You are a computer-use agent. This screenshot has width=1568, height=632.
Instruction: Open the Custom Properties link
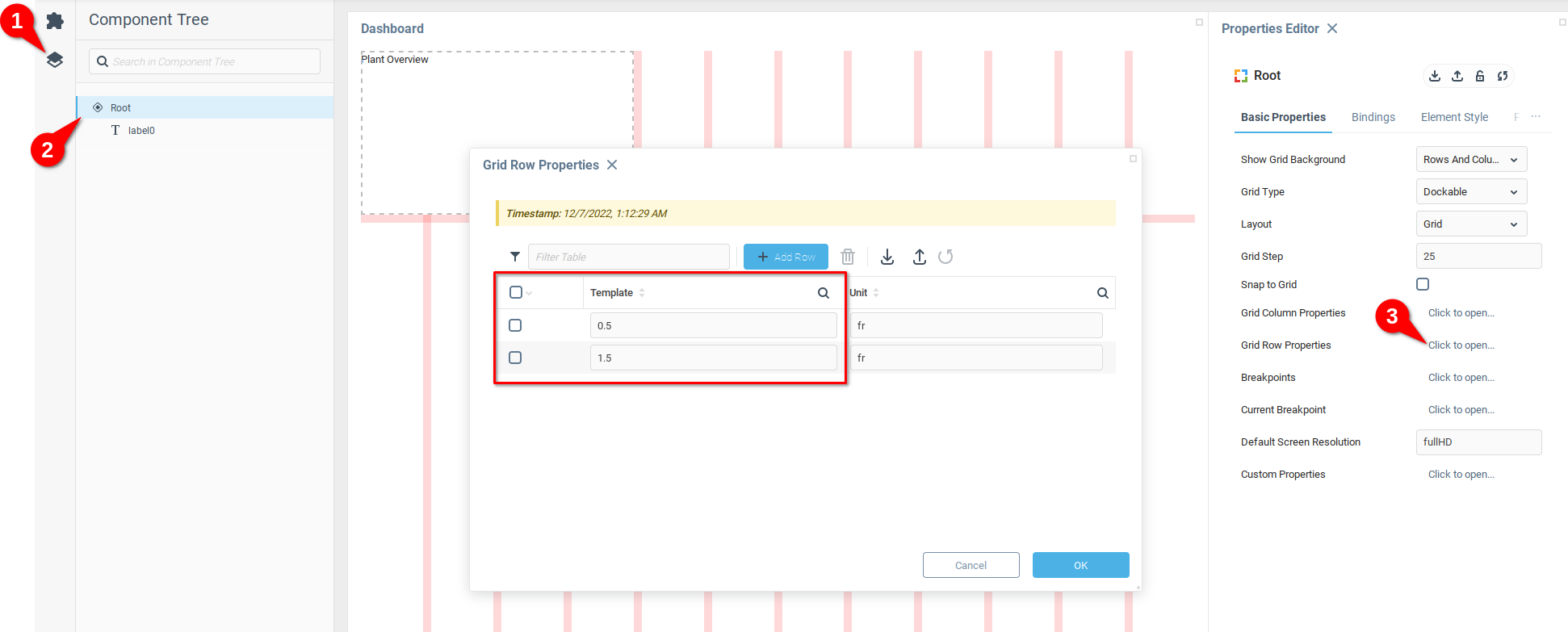[1461, 475]
